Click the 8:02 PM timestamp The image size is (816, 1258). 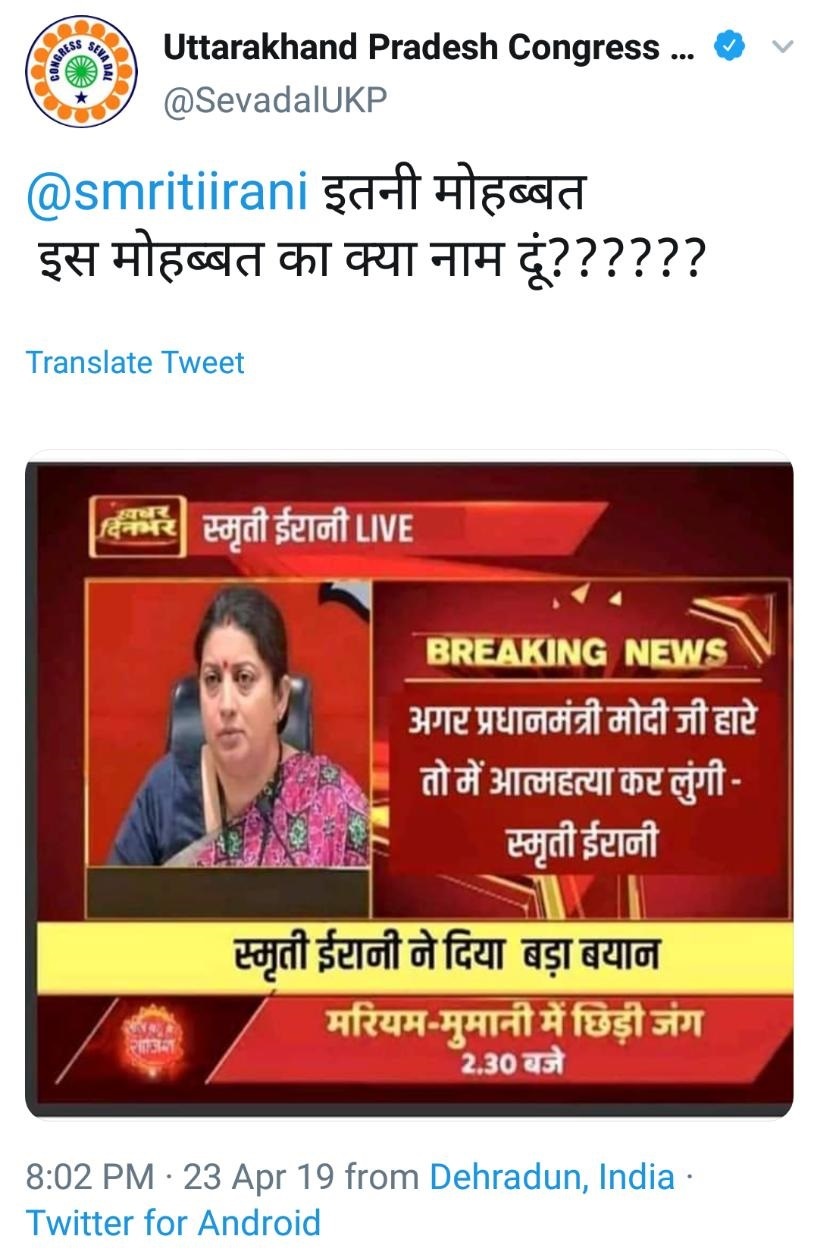click(x=90, y=1176)
